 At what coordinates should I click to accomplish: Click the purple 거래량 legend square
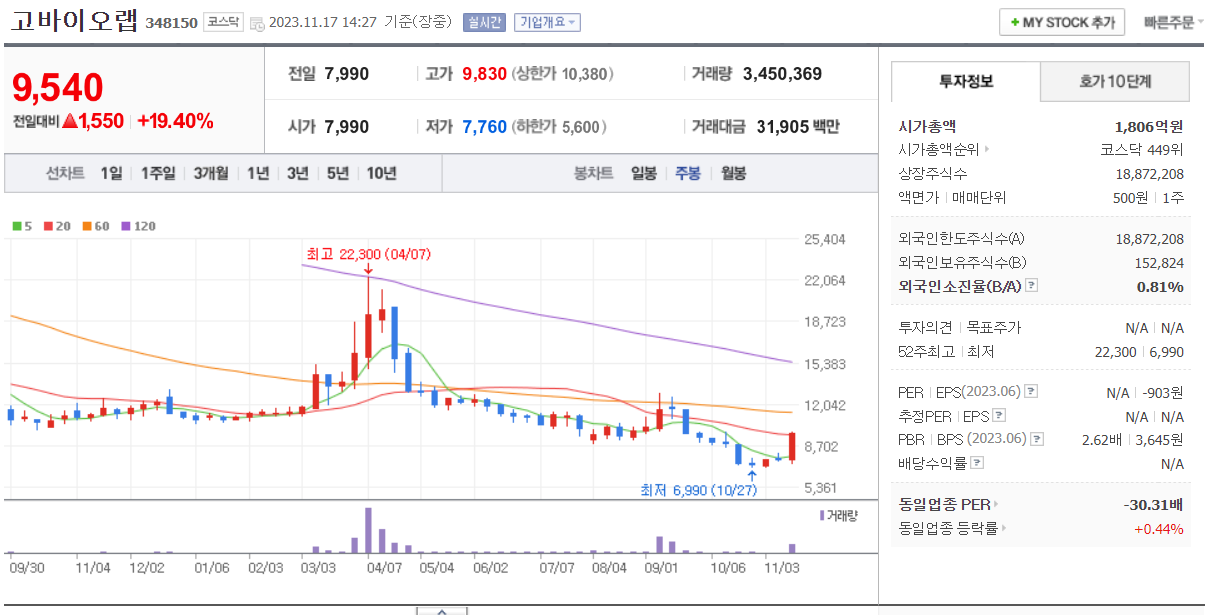point(821,515)
